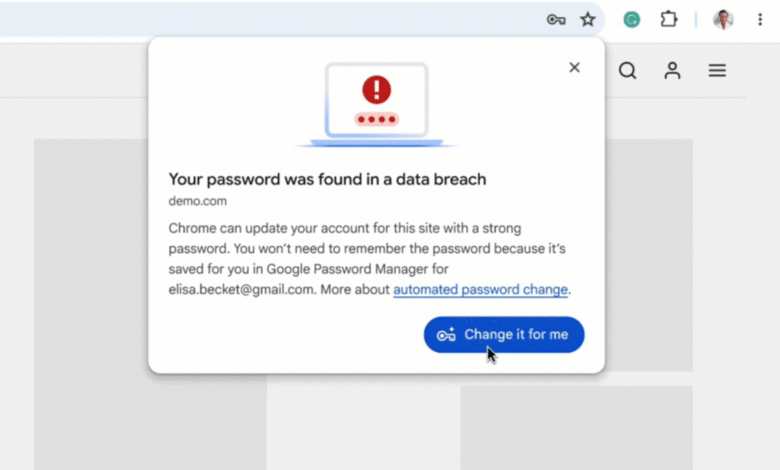The width and height of the screenshot is (780, 470).
Task: Click the red password dots in illustration
Action: [x=377, y=119]
